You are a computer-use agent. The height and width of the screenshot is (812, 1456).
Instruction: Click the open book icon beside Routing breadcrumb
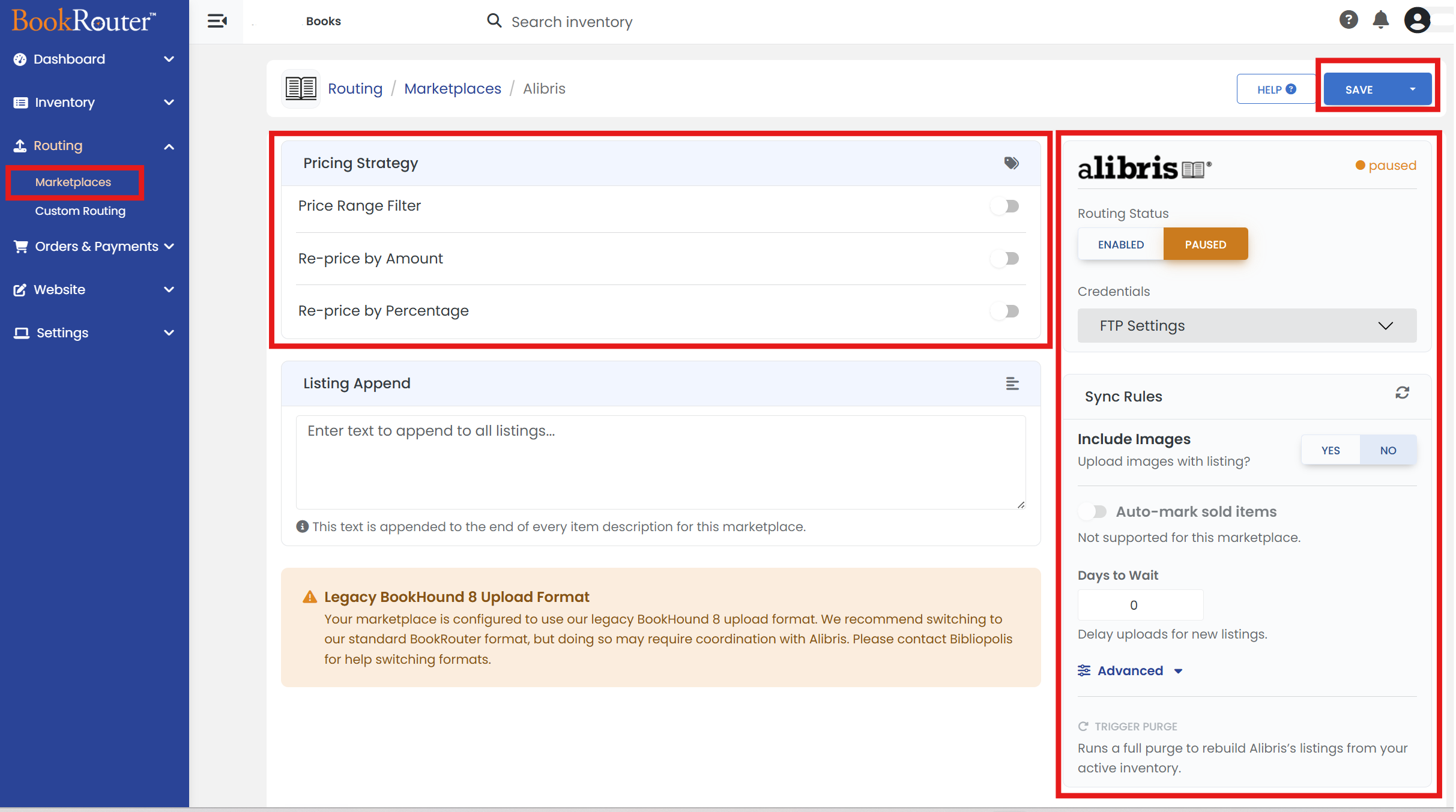click(301, 88)
